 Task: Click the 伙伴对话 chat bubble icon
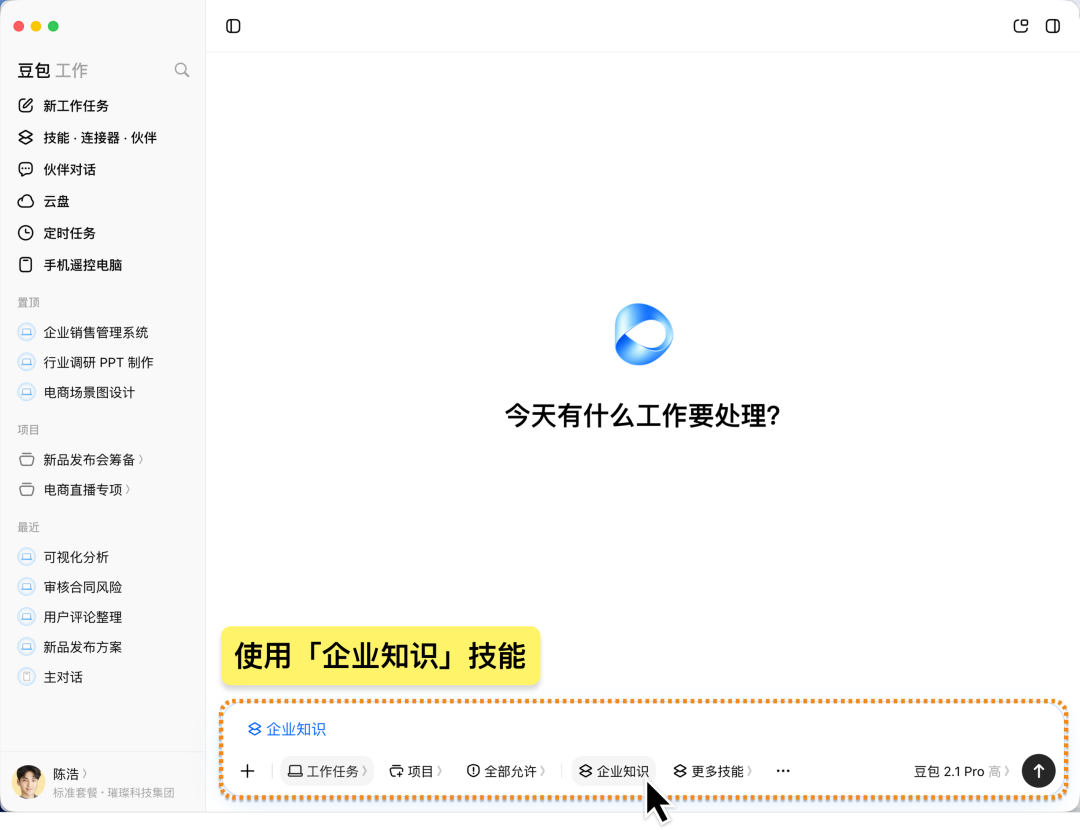pyautogui.click(x=25, y=169)
